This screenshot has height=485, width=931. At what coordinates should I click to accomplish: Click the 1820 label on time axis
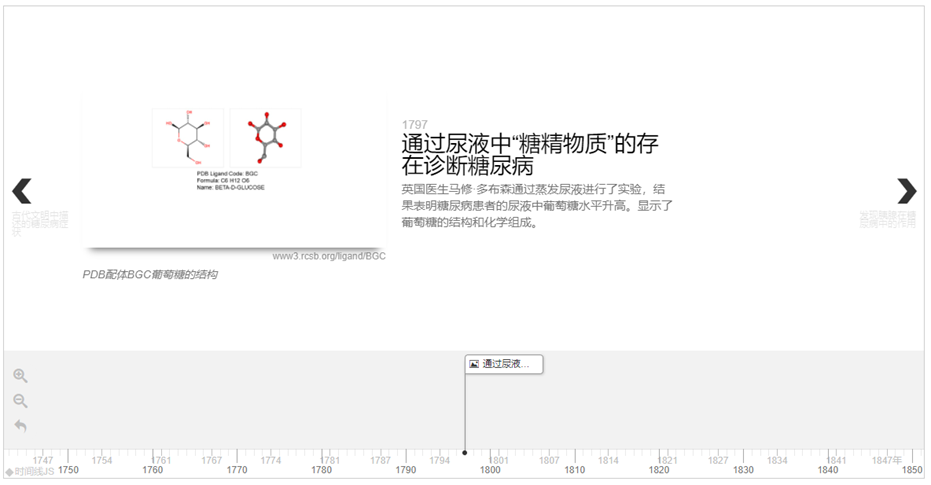(658, 470)
